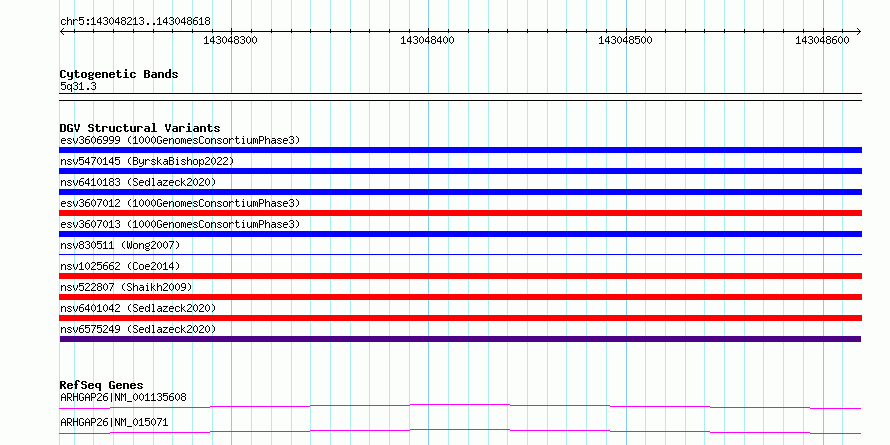Click the chr5:143048213..143048618 region label
890x445 pixels.
pos(135,22)
